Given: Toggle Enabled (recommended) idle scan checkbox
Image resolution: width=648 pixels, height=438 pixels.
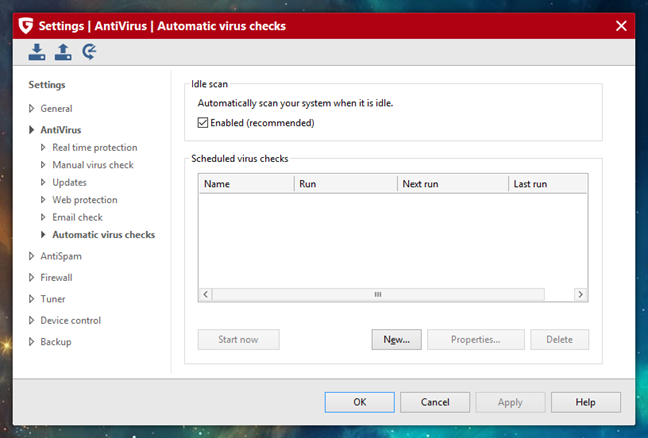Looking at the screenshot, I should click(202, 123).
